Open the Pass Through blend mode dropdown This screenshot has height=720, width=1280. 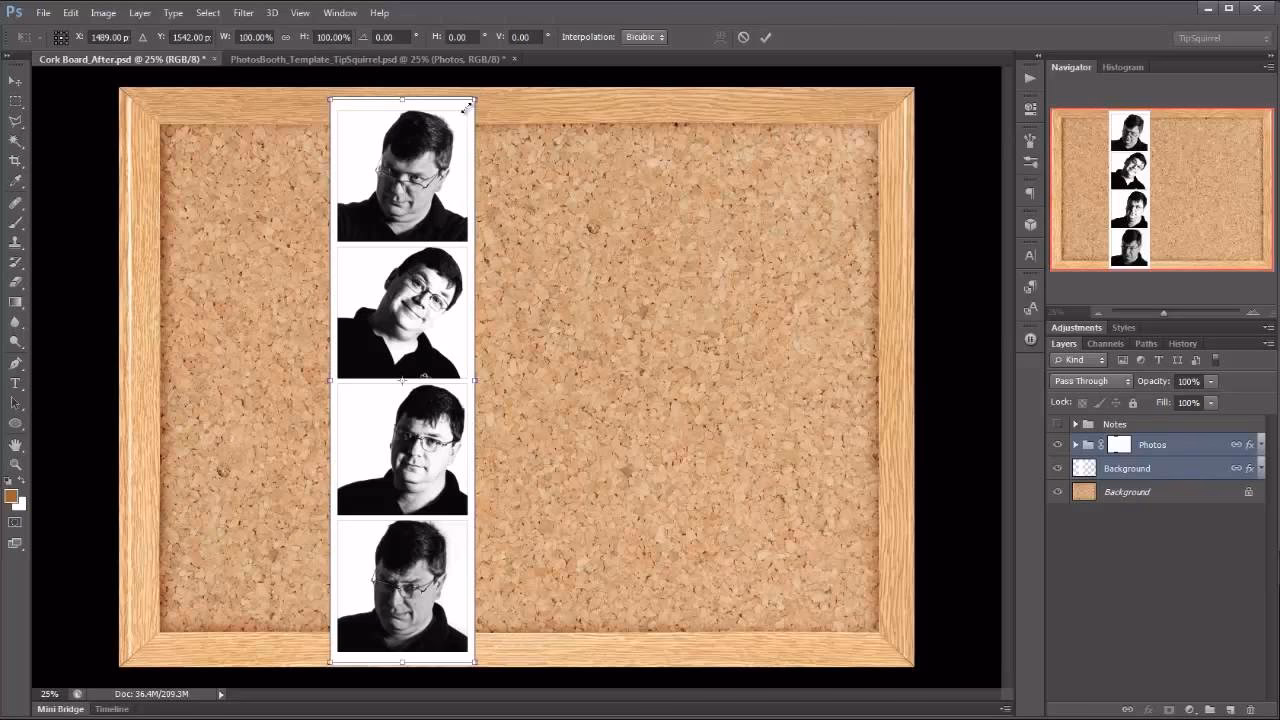[x=1090, y=381]
